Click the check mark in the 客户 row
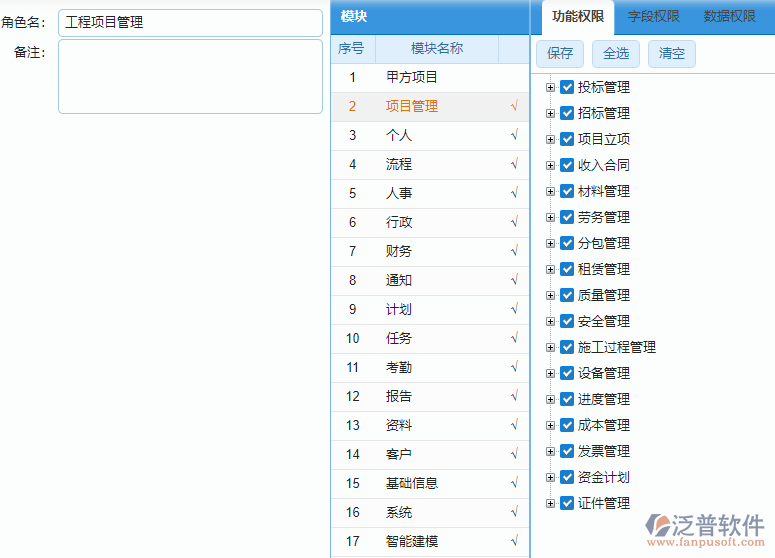The width and height of the screenshot is (775, 558). (514, 454)
